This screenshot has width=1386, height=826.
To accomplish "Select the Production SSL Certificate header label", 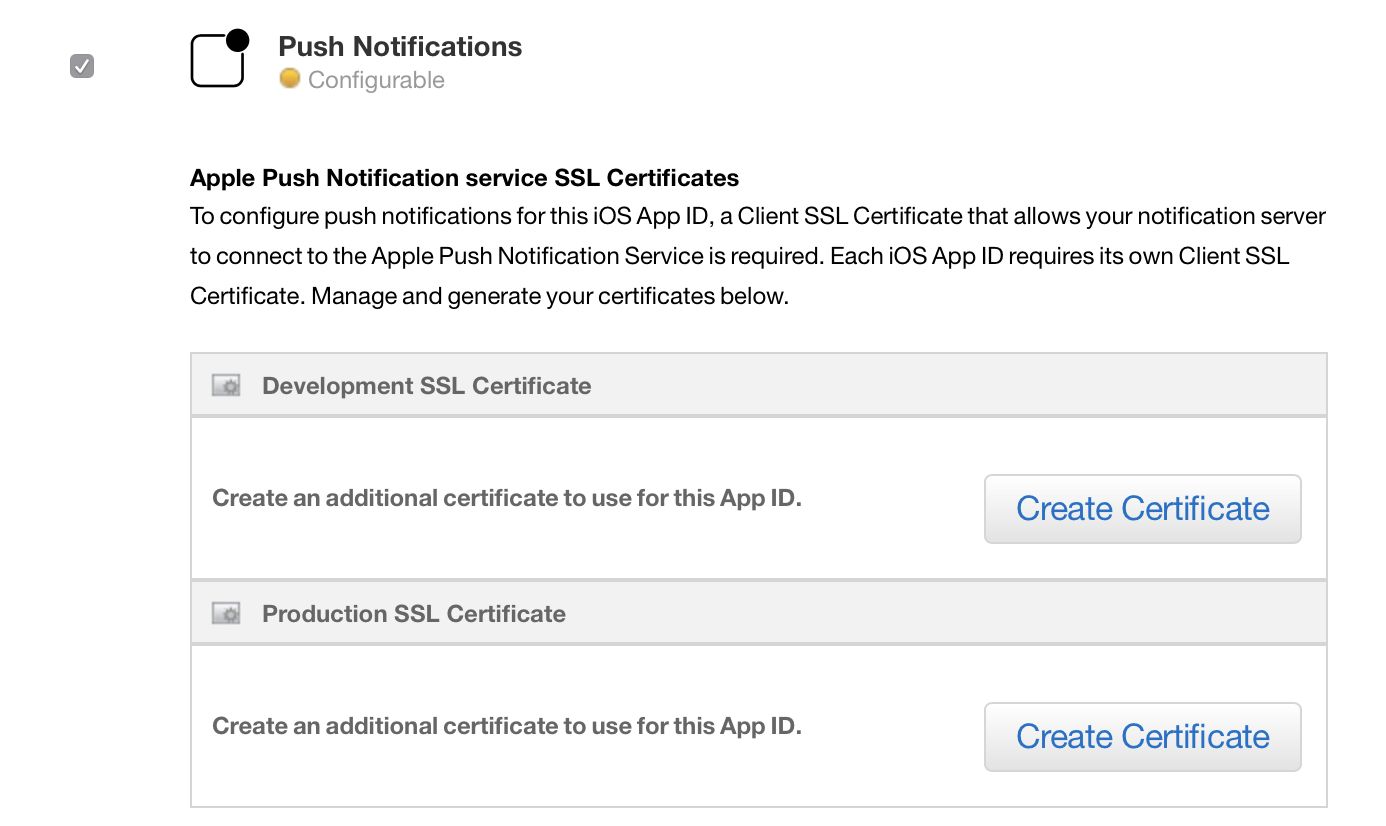I will coord(414,614).
